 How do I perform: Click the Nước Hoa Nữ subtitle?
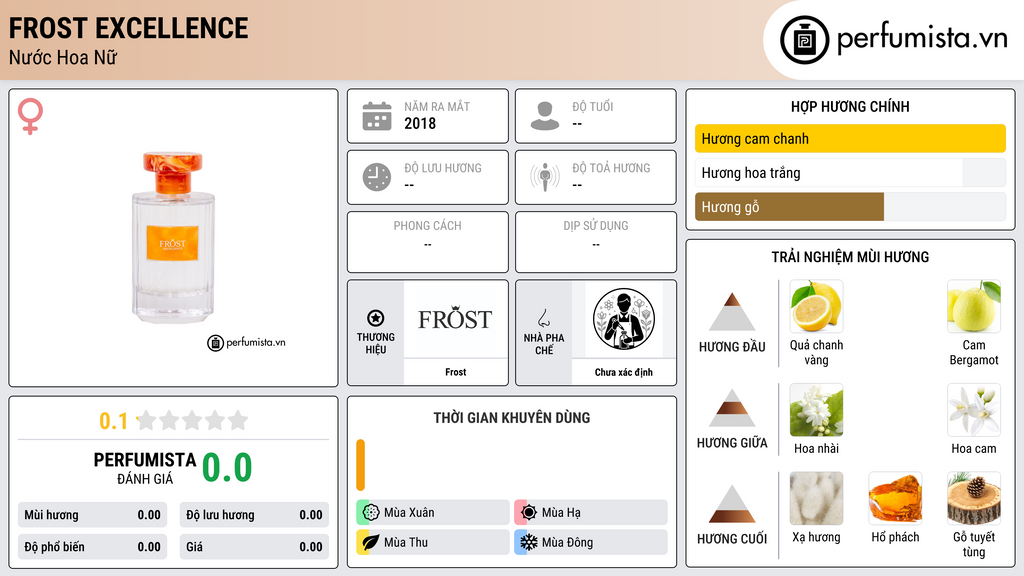63,58
